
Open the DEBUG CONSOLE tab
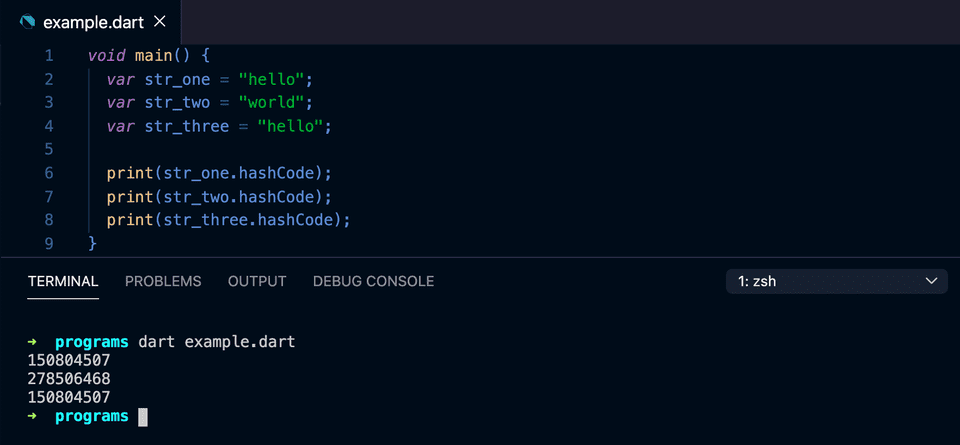pos(373,281)
